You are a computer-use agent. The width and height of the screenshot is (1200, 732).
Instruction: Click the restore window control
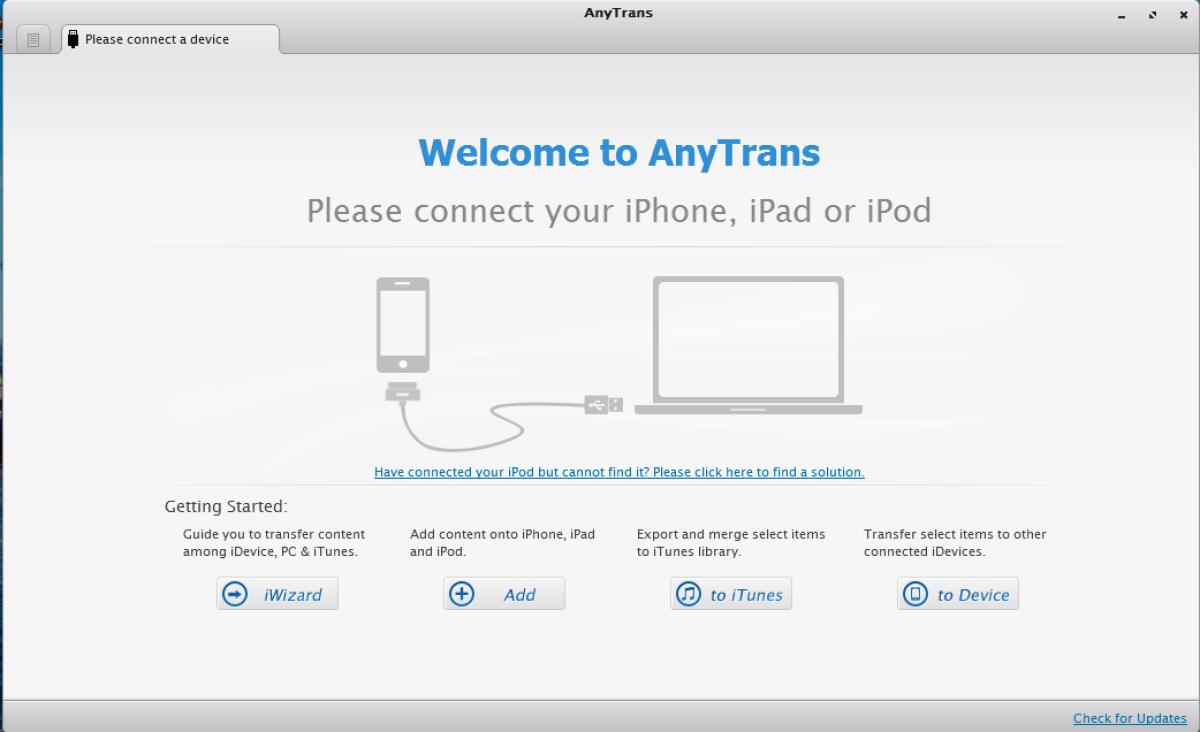[1152, 15]
